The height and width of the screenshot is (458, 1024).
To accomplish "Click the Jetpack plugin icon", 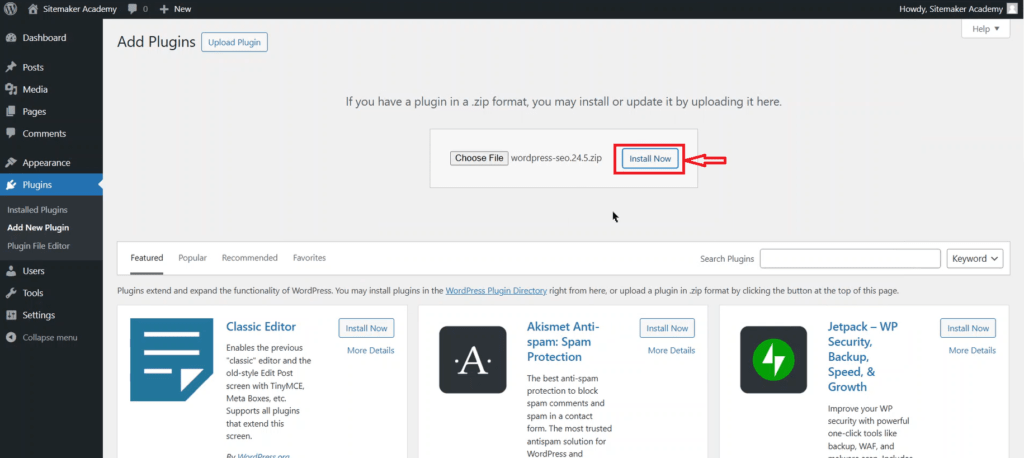I will [x=773, y=359].
